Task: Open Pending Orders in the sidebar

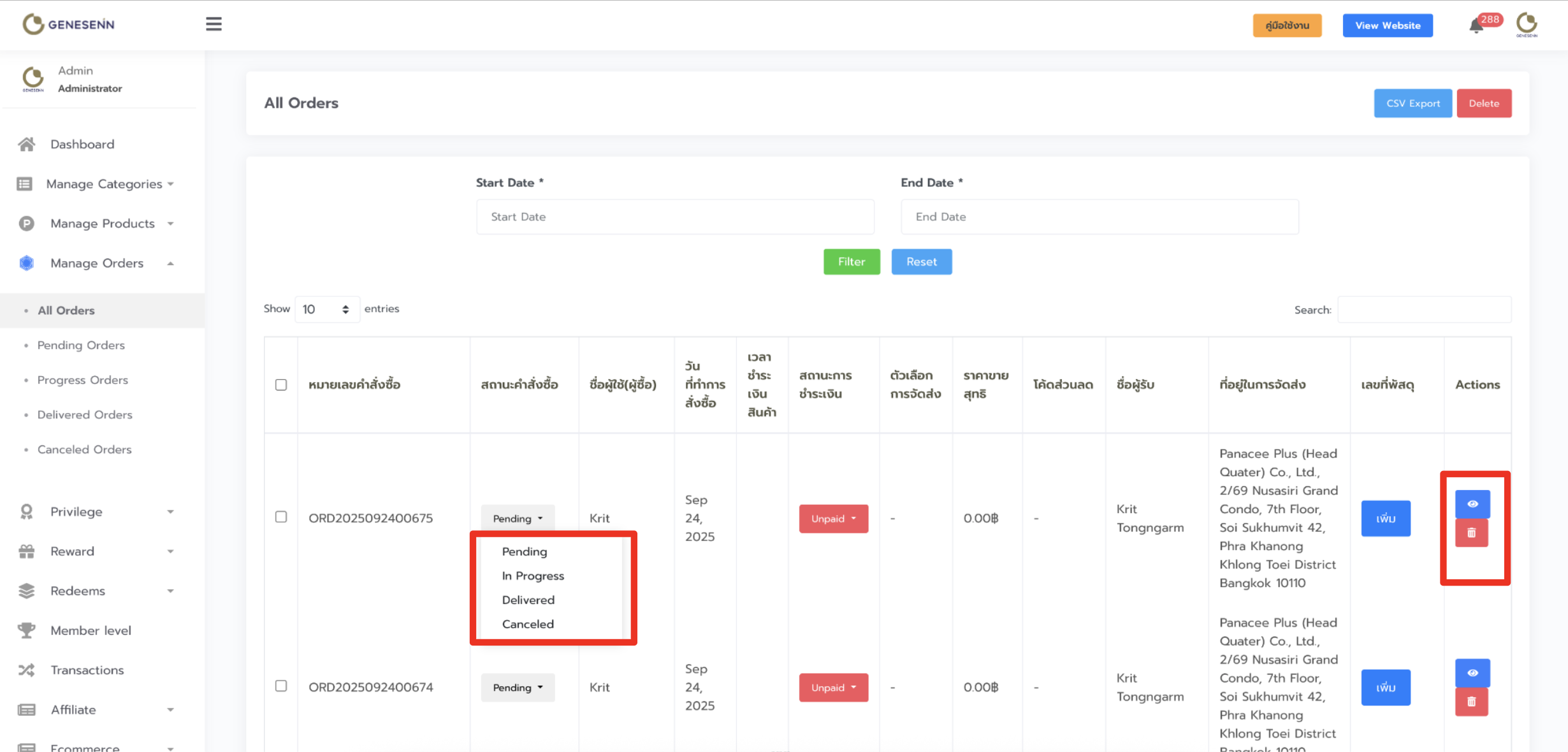Action: point(81,345)
